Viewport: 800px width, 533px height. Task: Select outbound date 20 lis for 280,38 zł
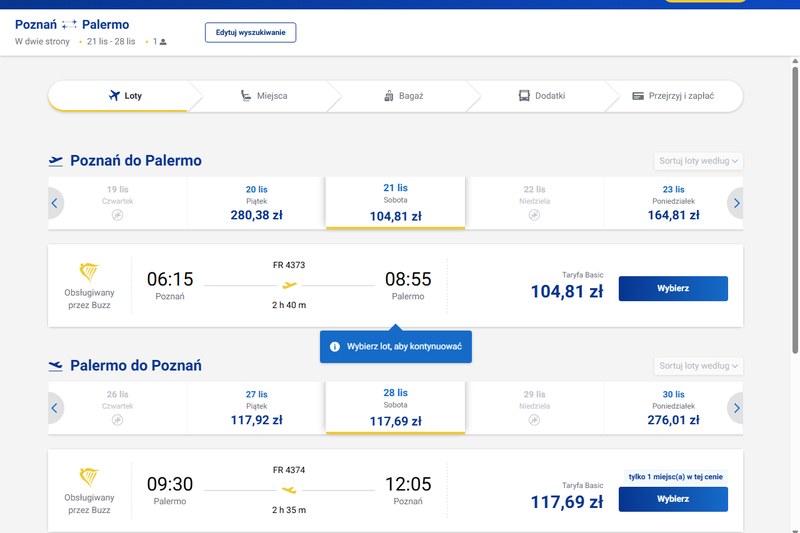[x=256, y=203]
